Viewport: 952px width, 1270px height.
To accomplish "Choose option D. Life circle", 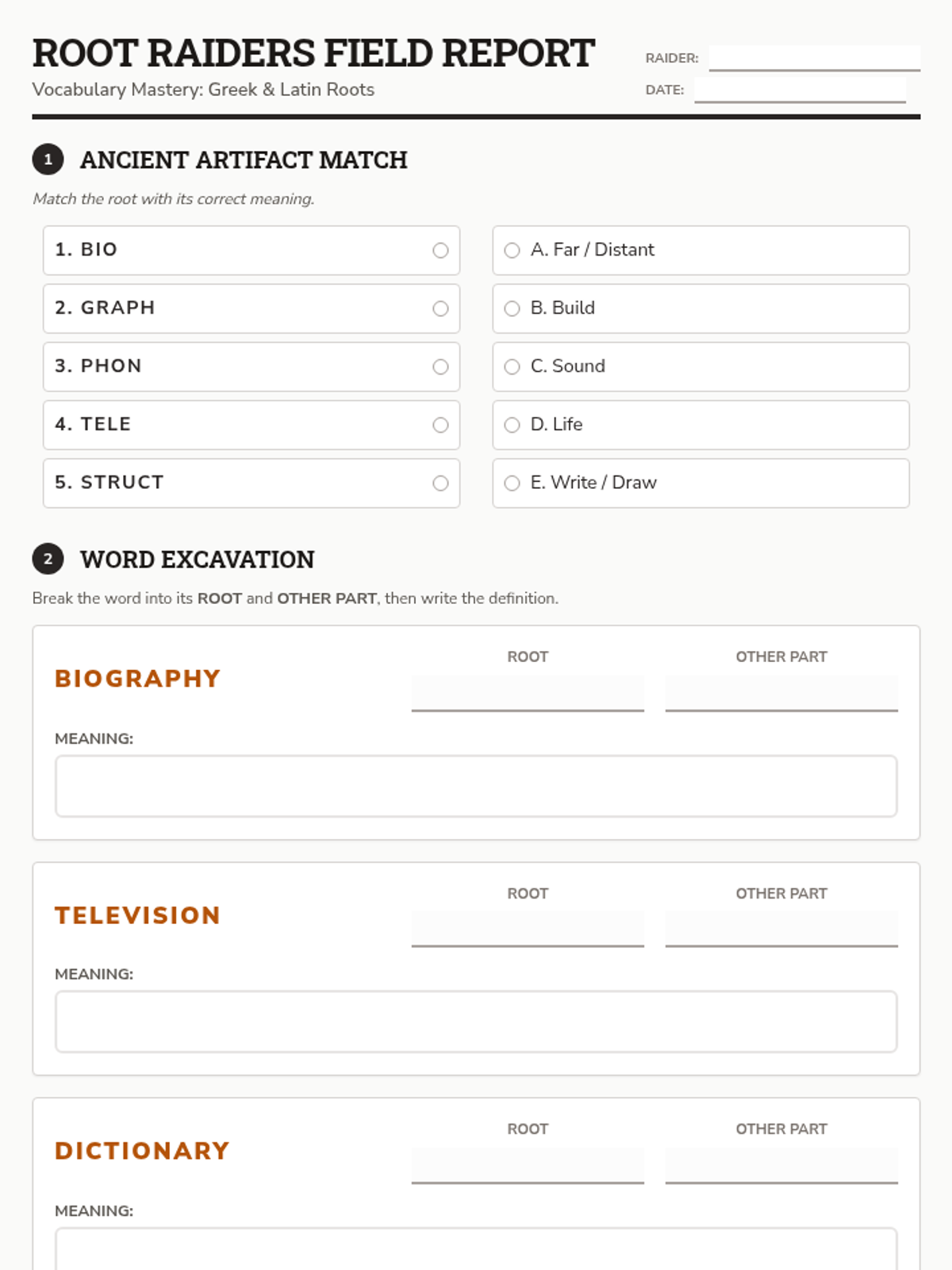I will point(512,425).
